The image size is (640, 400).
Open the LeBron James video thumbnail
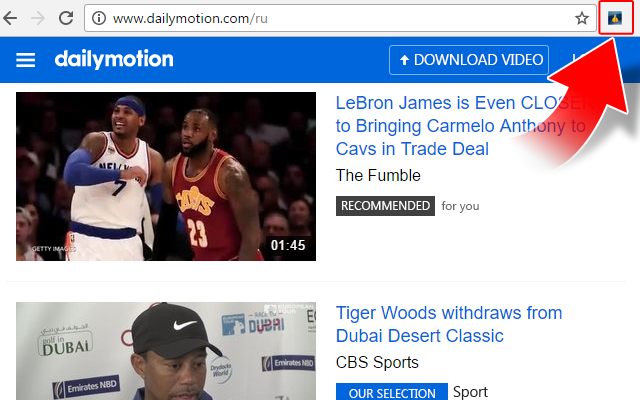[166, 176]
